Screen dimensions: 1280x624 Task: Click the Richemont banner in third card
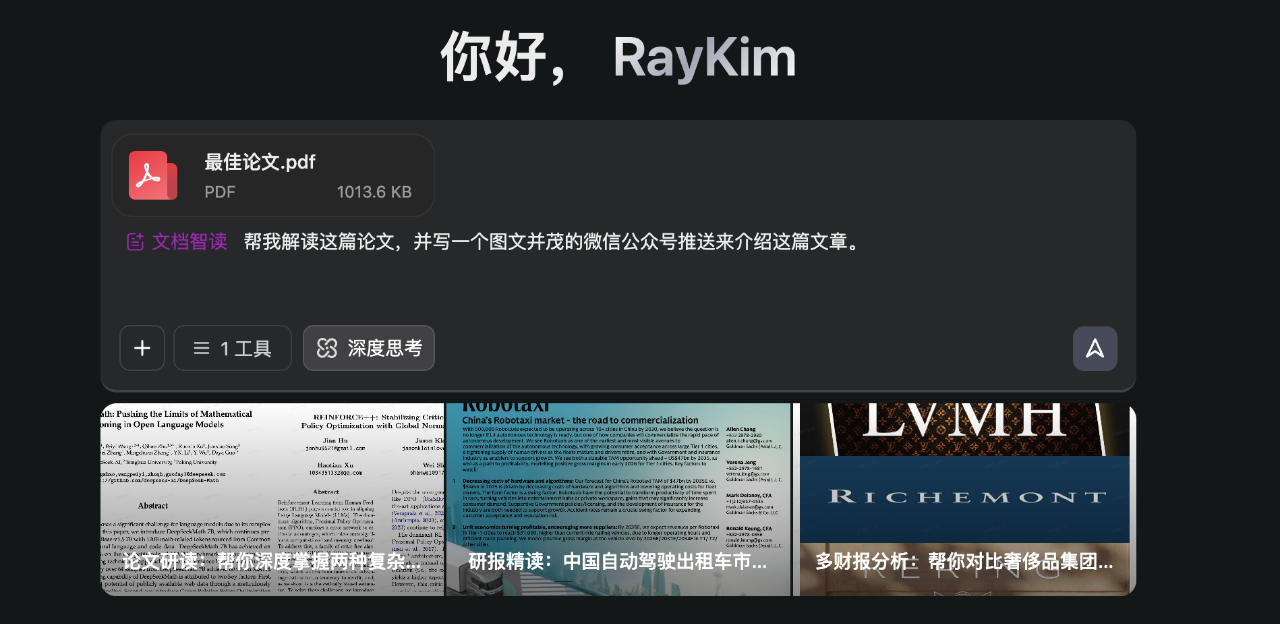pos(964,496)
